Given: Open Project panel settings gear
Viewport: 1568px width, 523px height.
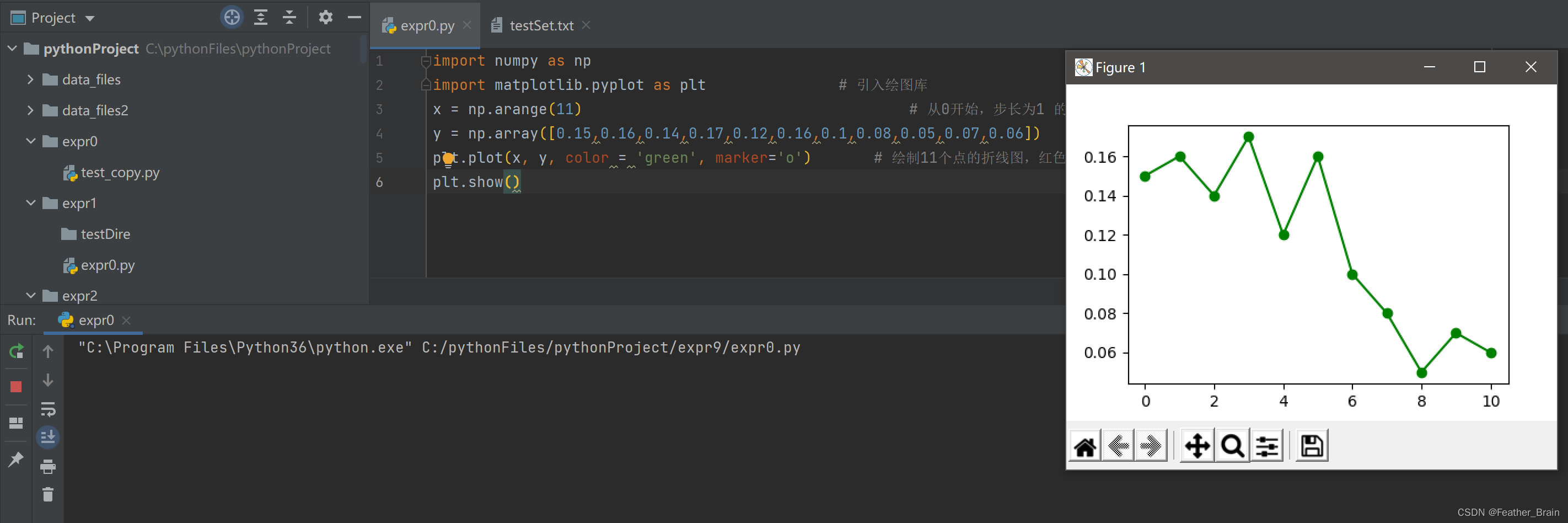Looking at the screenshot, I should (326, 17).
